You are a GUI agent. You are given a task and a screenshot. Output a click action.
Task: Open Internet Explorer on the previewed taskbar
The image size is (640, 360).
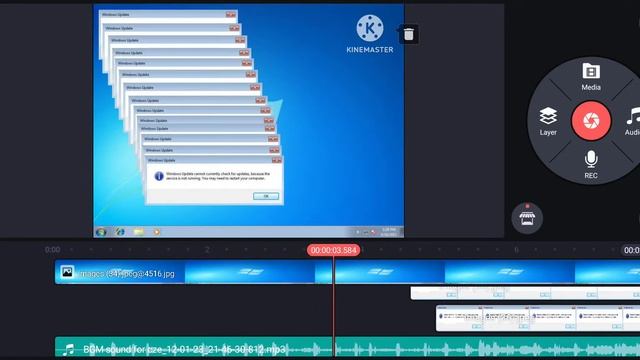pyautogui.click(x=120, y=232)
